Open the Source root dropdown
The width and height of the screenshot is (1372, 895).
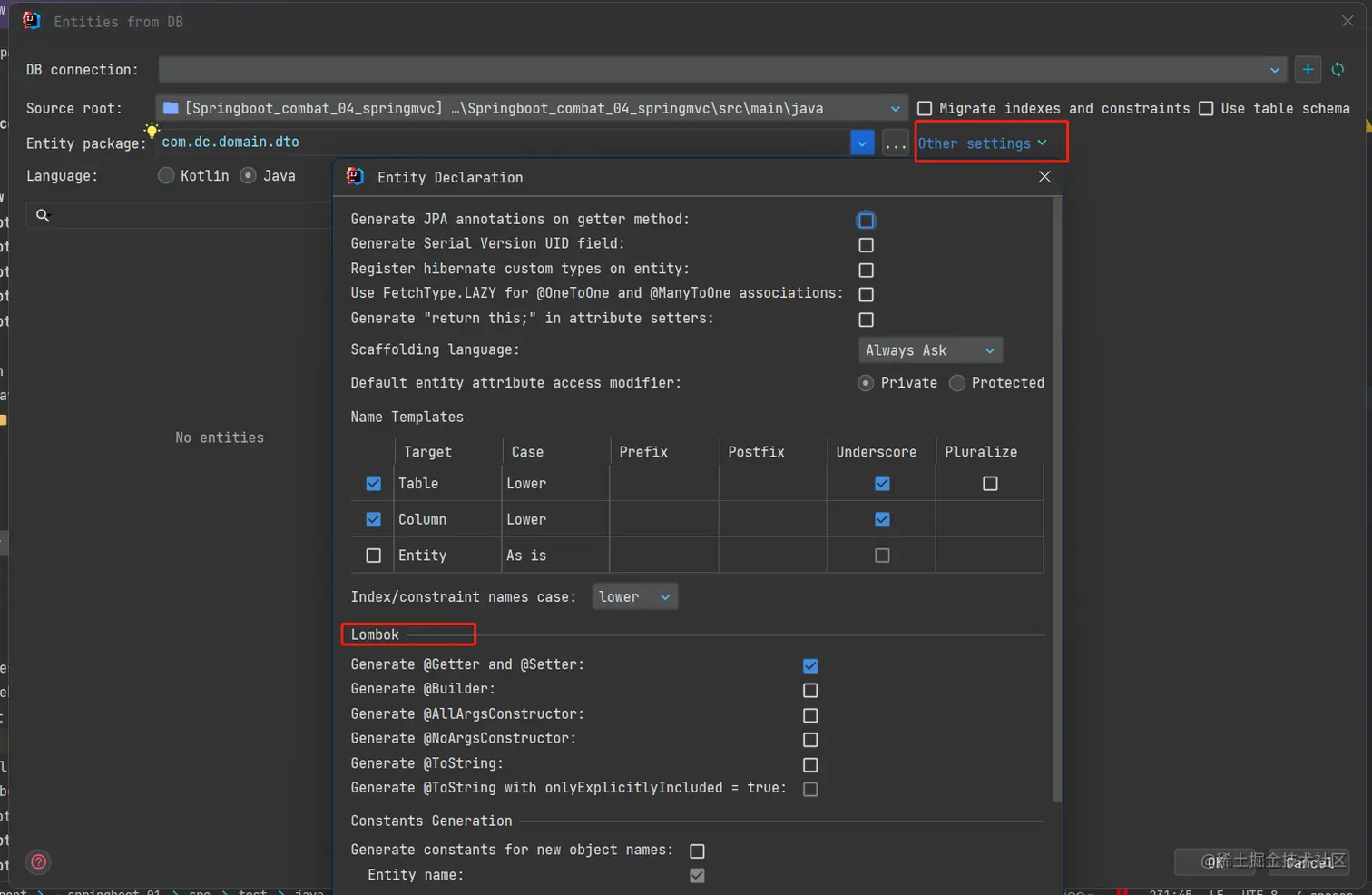click(531, 108)
